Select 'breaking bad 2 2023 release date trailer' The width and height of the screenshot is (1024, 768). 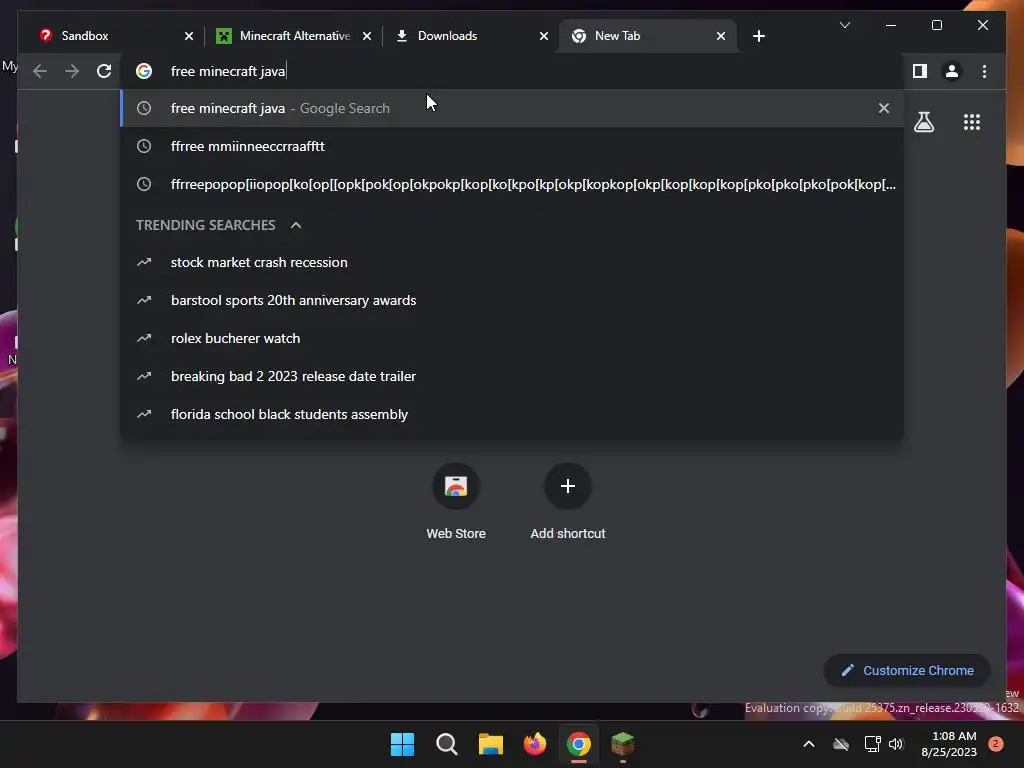(512, 376)
